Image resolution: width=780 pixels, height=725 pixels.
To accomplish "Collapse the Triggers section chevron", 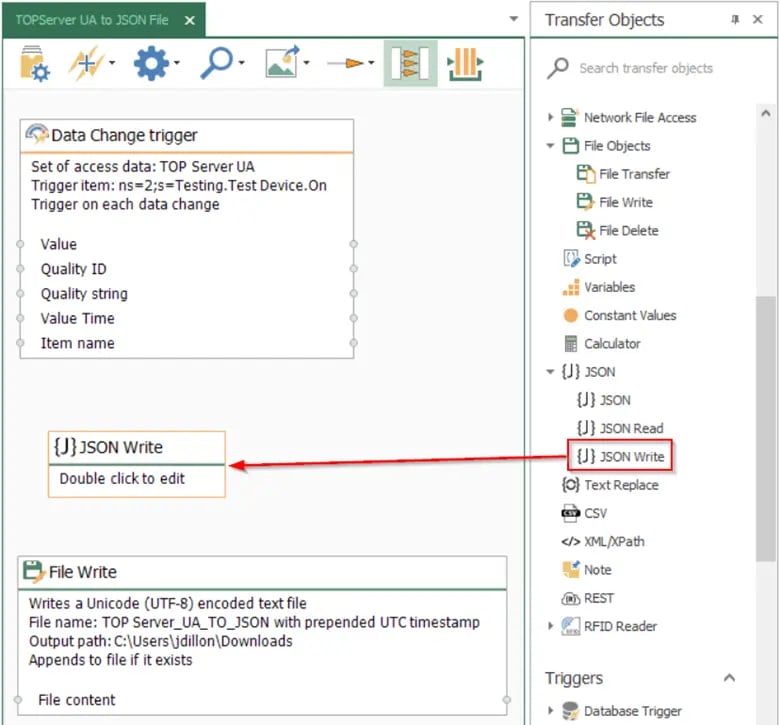I will tap(729, 678).
